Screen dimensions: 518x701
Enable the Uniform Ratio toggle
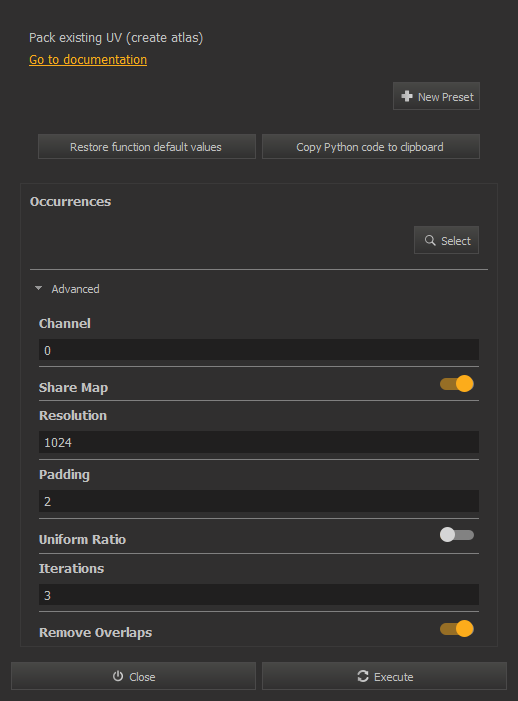click(457, 535)
